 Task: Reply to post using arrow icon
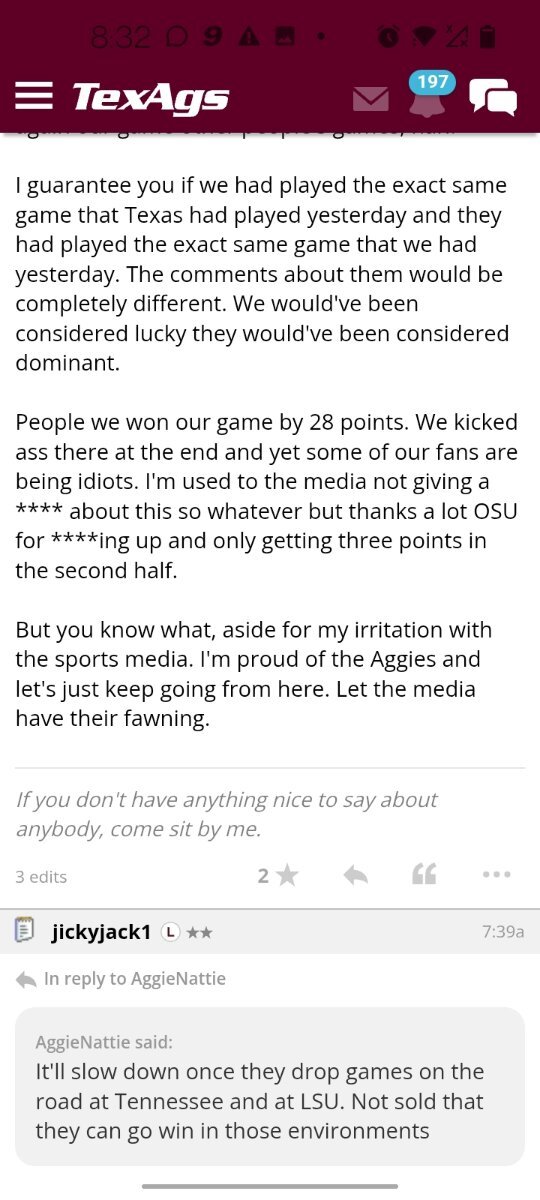[355, 875]
